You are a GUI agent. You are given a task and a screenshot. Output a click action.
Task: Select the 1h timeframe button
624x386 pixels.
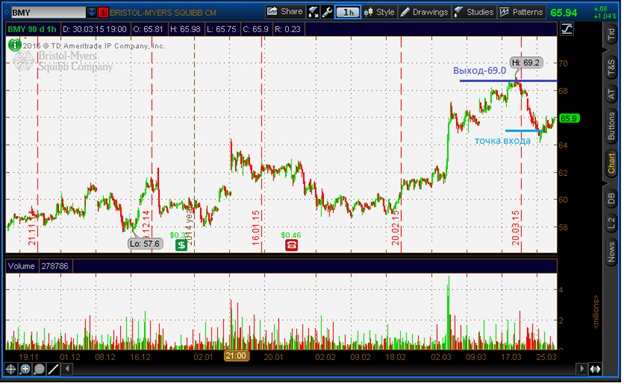pos(348,12)
